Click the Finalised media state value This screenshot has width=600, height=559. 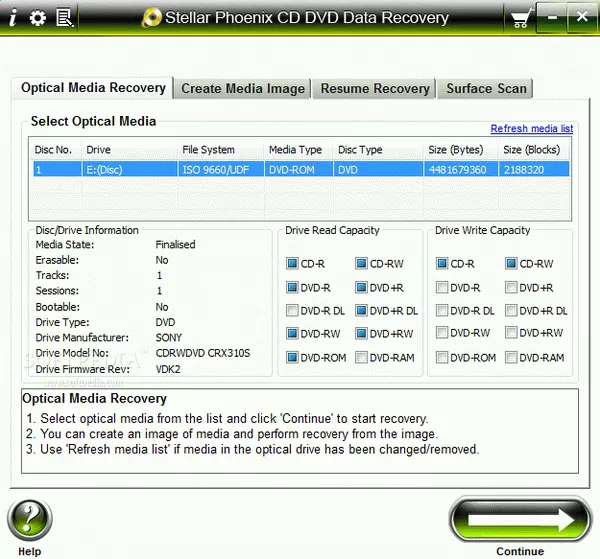[x=175, y=244]
